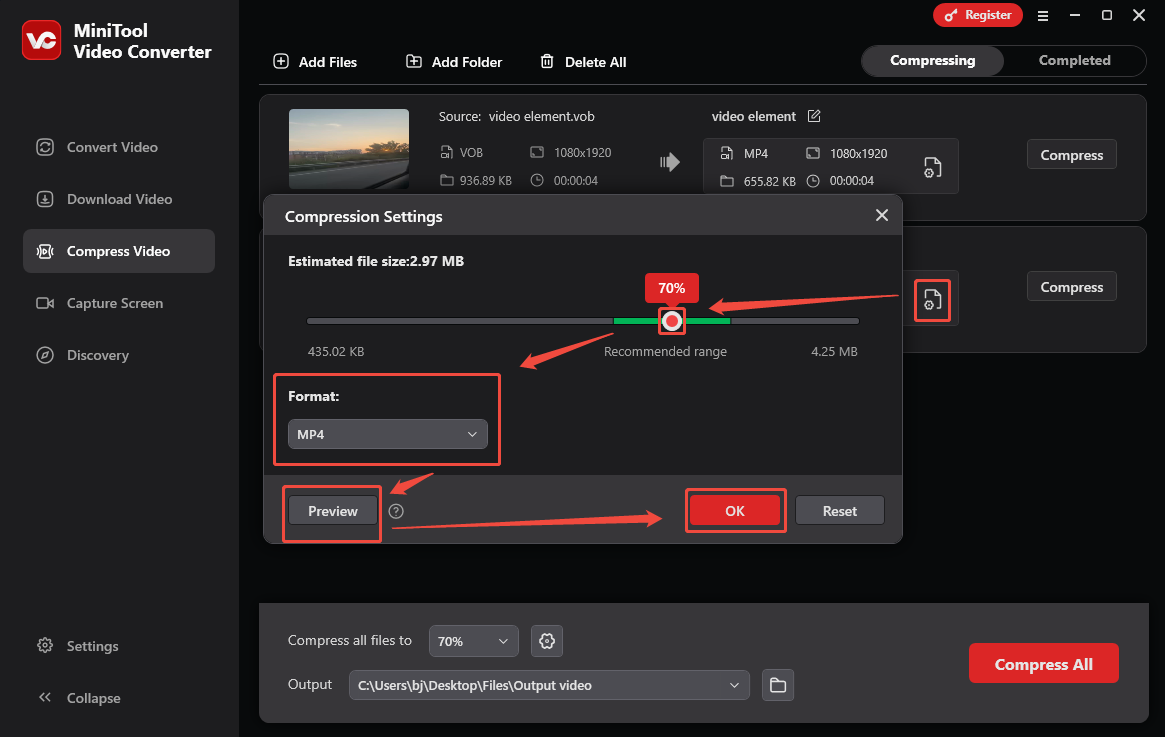Close the Compression Settings dialog

pos(882,215)
